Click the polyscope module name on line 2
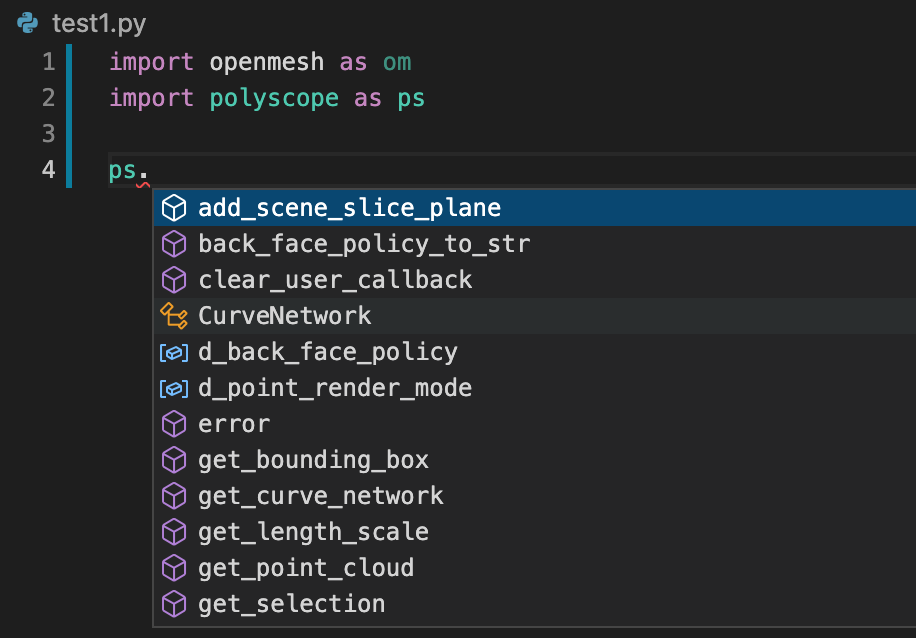The width and height of the screenshot is (916, 638). pos(274,98)
